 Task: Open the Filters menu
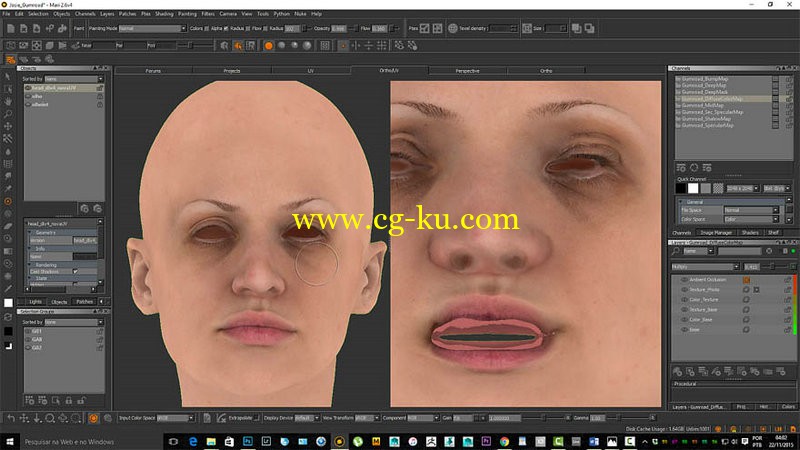point(208,14)
